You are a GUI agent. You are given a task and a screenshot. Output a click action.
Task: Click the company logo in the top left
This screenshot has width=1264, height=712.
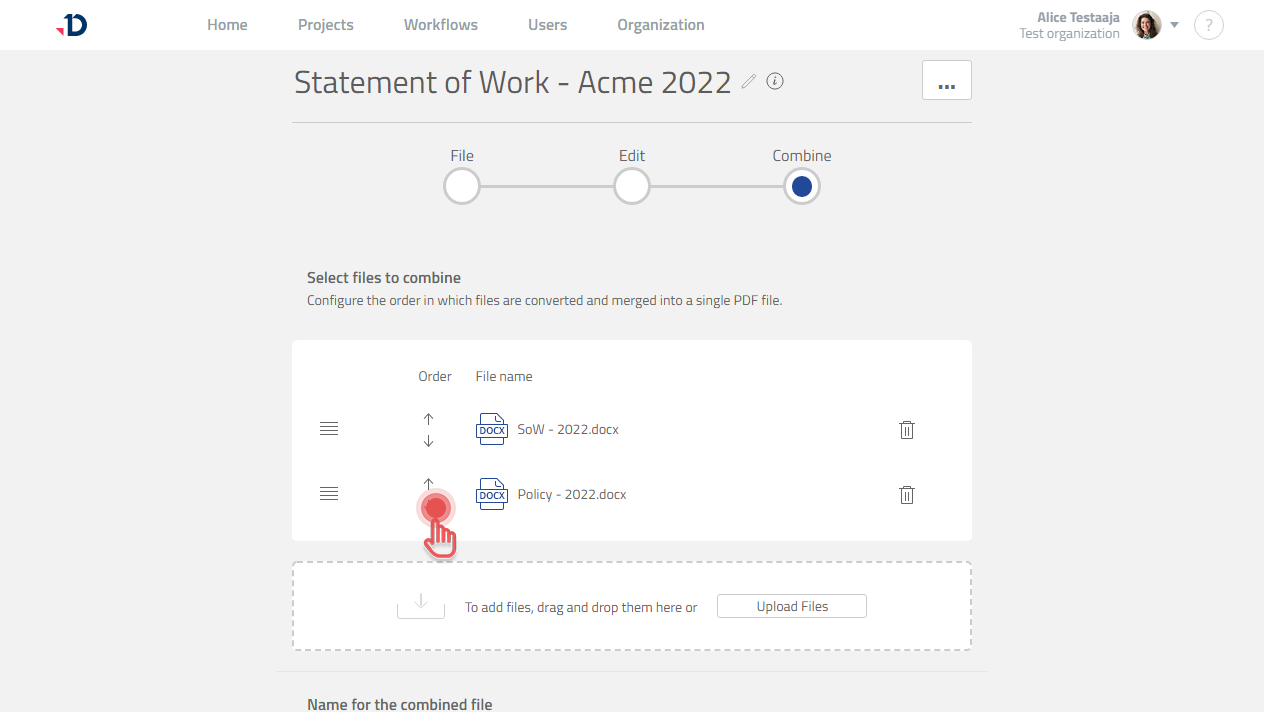(71, 24)
